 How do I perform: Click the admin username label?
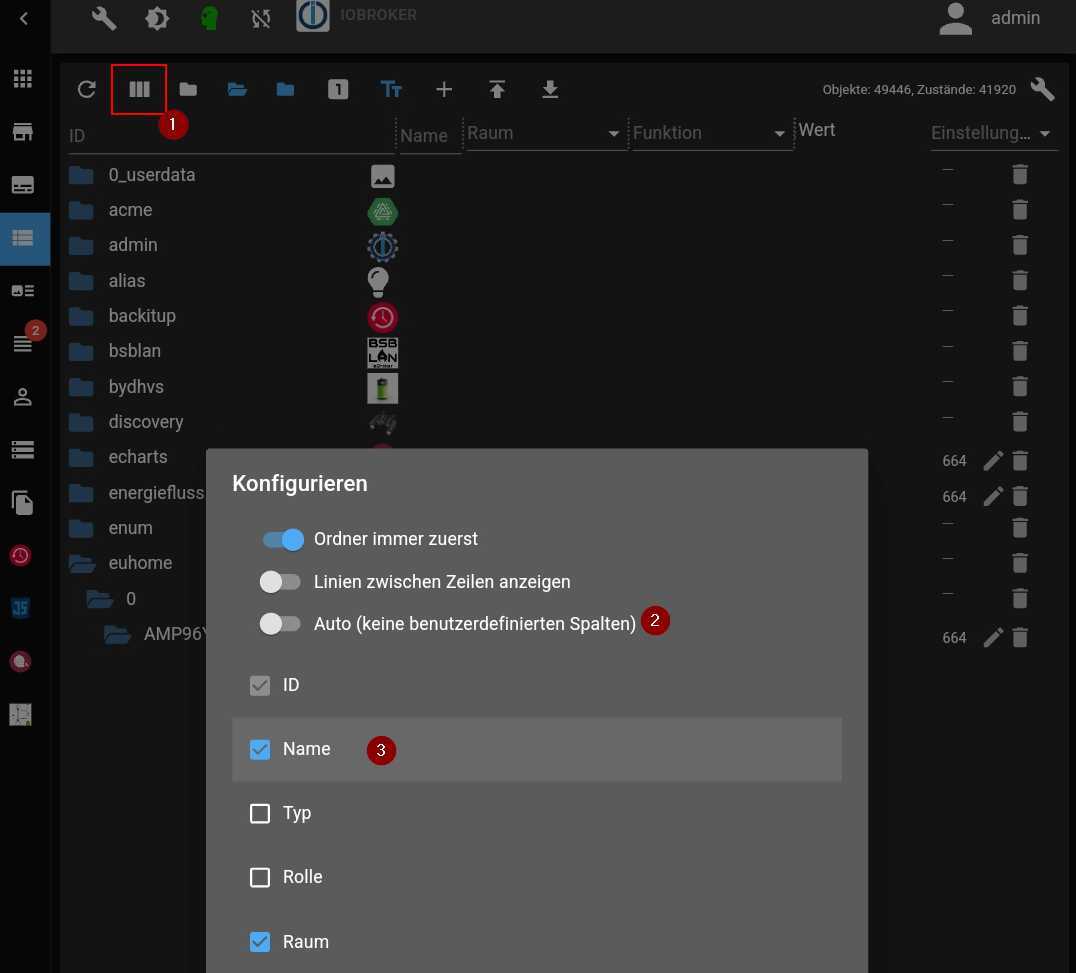pos(1015,18)
